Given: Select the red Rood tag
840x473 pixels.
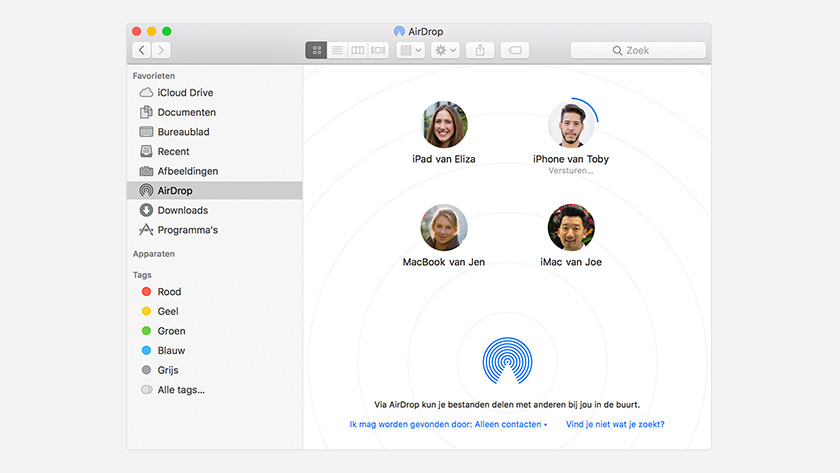Looking at the screenshot, I should click(x=169, y=292).
